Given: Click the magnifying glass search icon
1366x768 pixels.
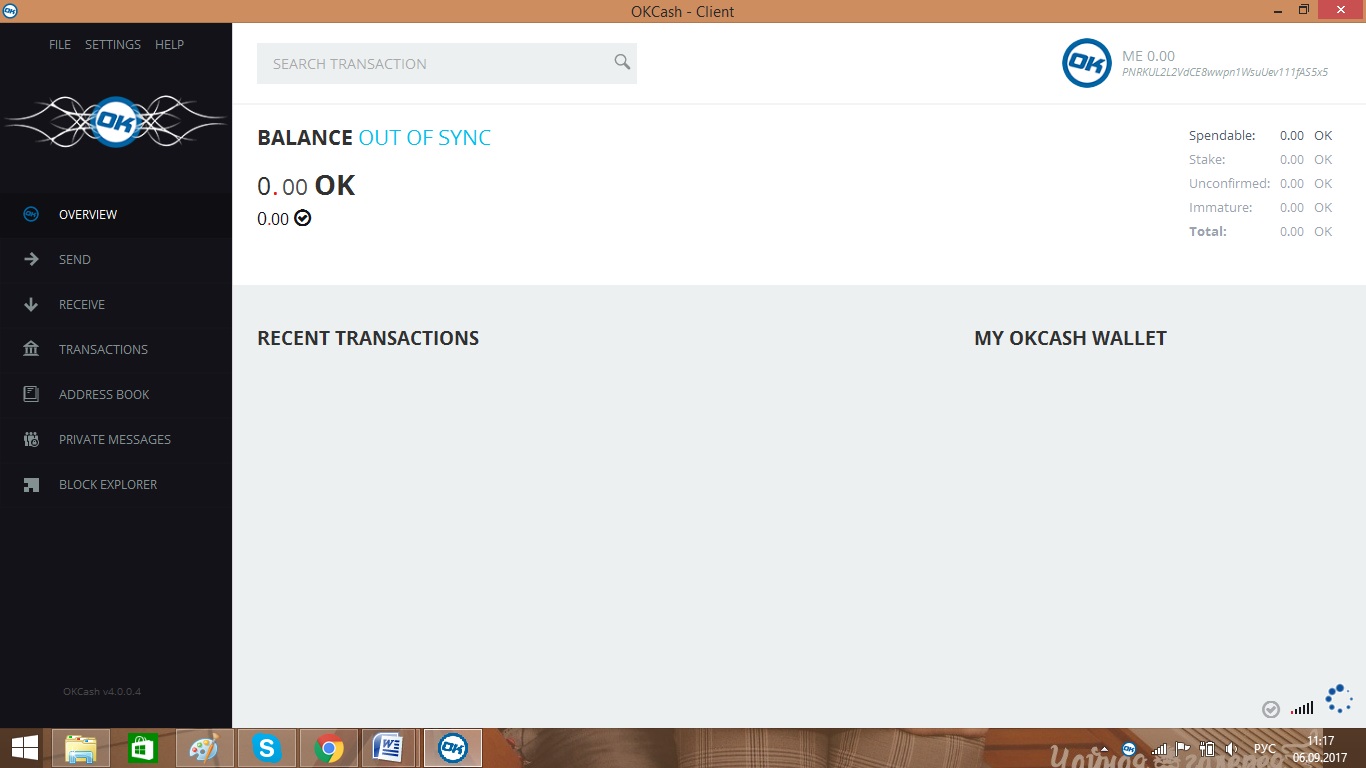Looking at the screenshot, I should [622, 62].
